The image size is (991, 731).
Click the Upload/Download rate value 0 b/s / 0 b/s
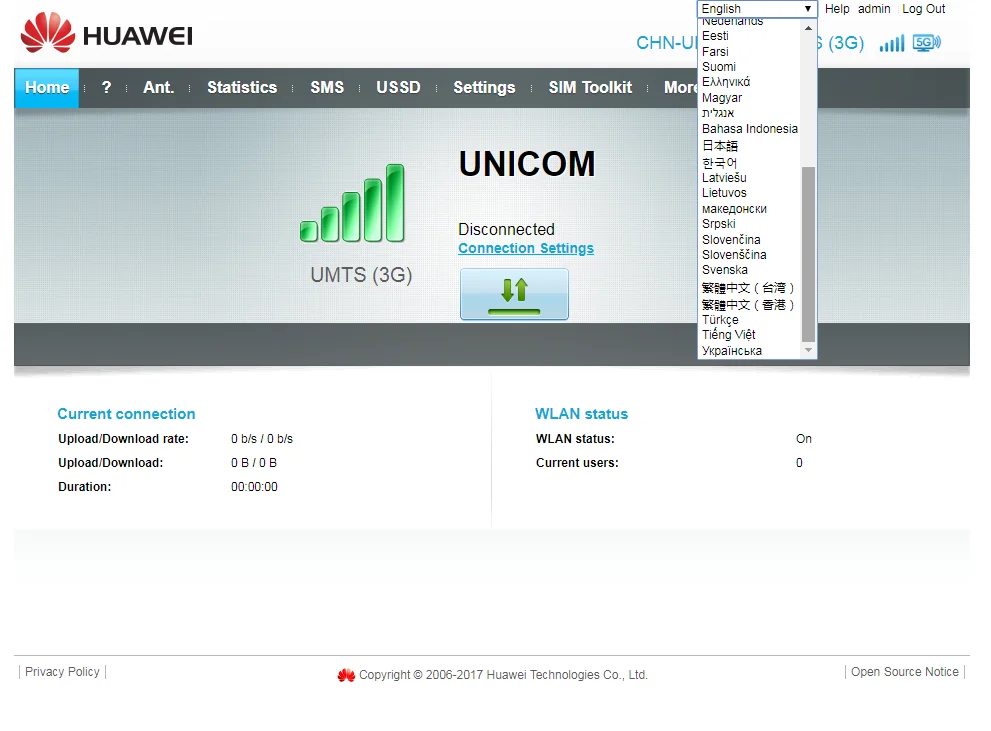[262, 439]
